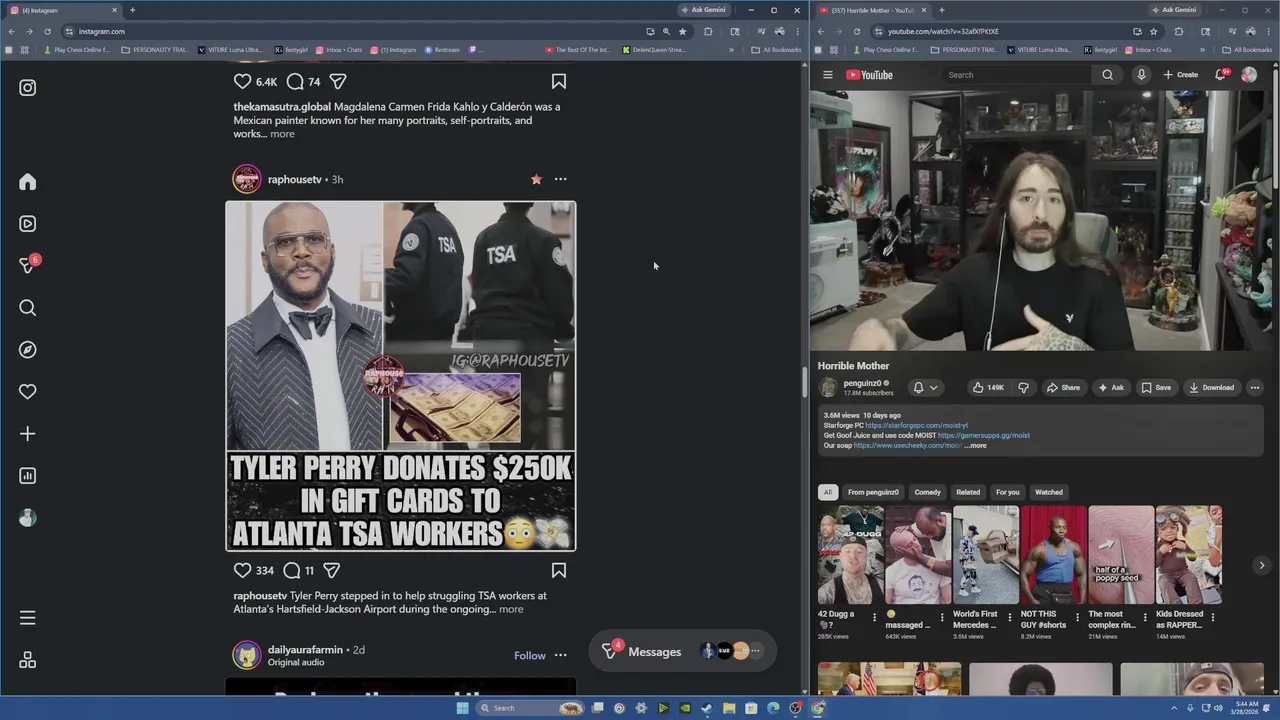
Task: Open the Instagram More hamburger menu
Action: 28,618
